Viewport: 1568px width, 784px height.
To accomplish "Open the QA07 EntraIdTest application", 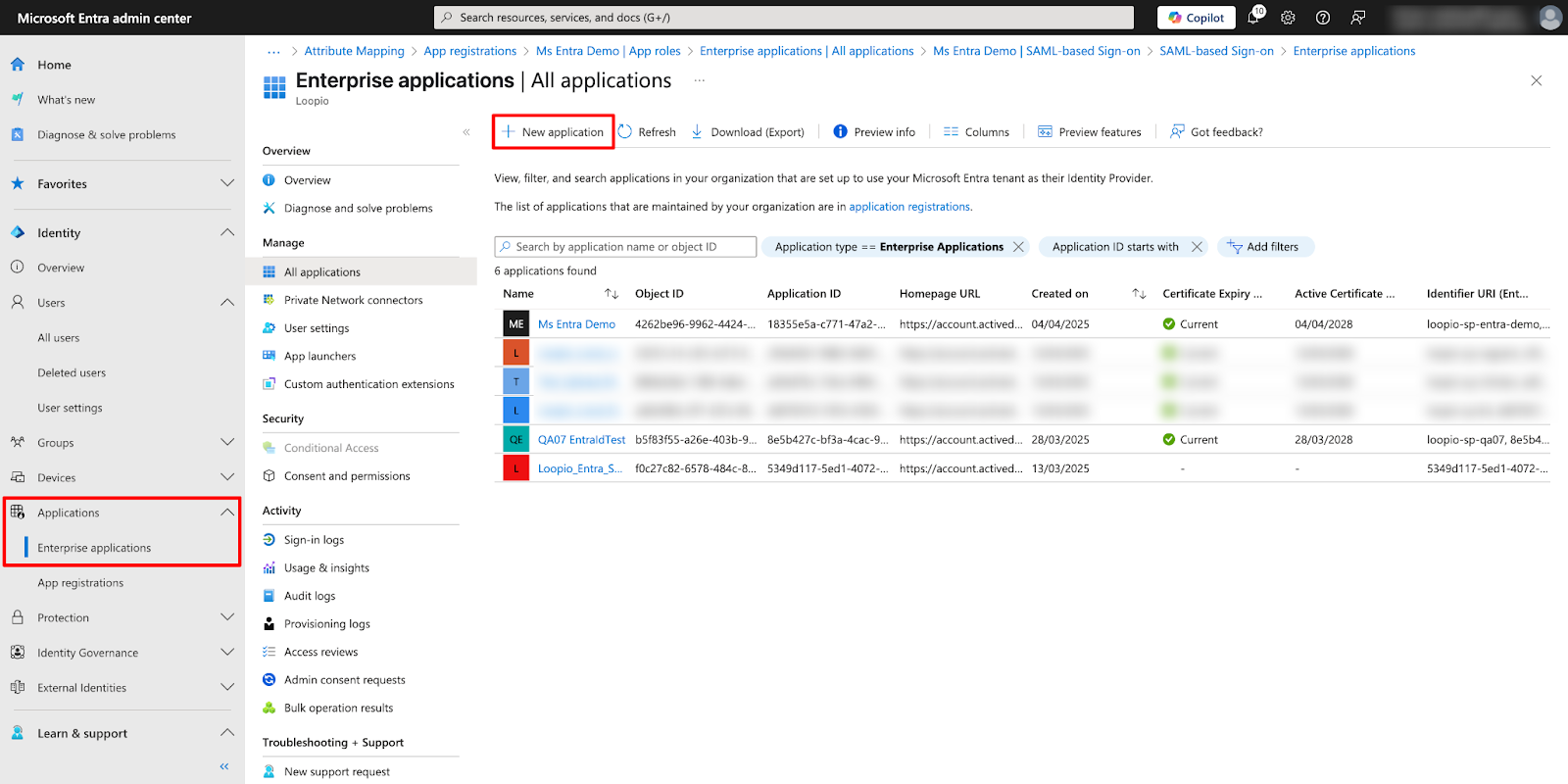I will [581, 440].
